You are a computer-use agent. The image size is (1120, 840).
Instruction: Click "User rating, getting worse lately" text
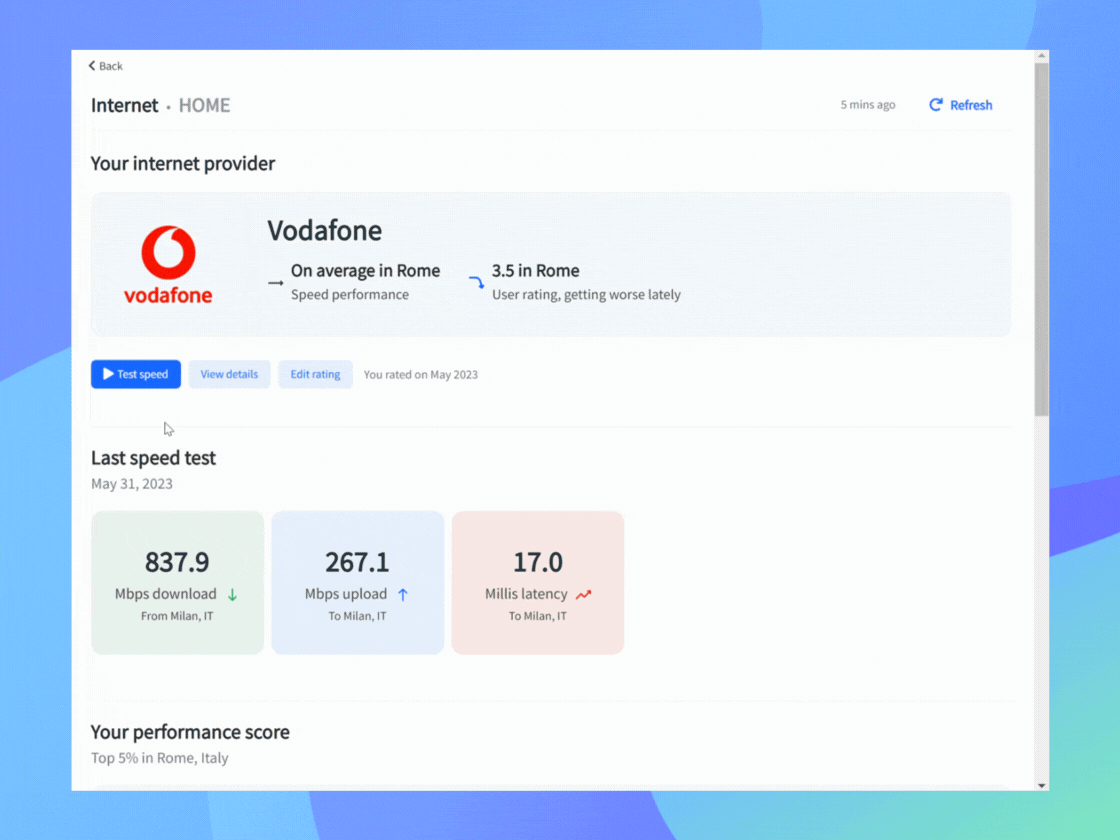[586, 294]
